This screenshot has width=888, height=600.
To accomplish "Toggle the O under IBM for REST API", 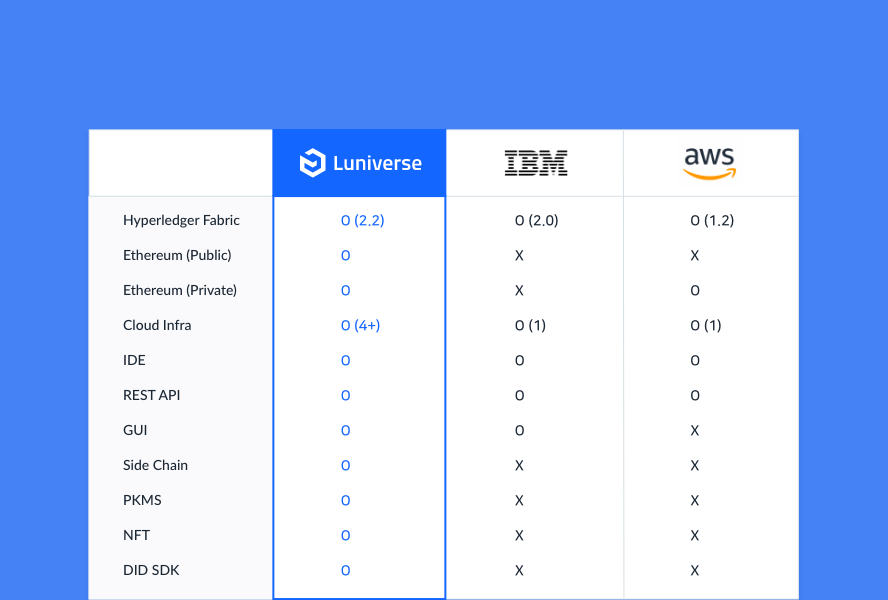I will point(519,395).
